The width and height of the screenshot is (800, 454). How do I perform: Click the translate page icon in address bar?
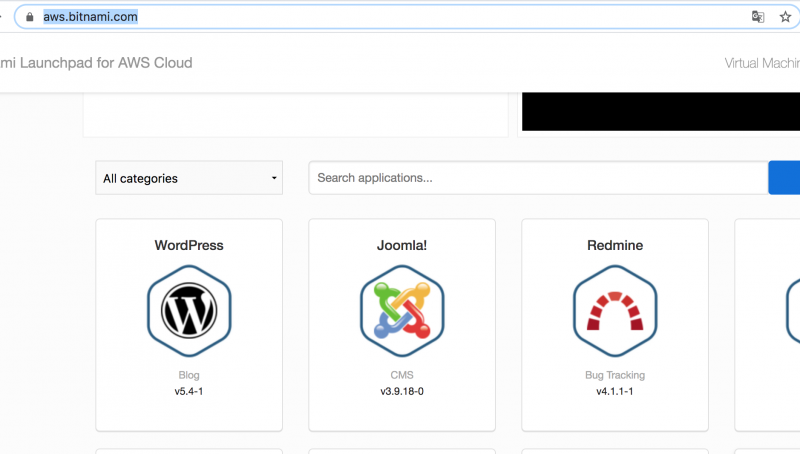(758, 17)
